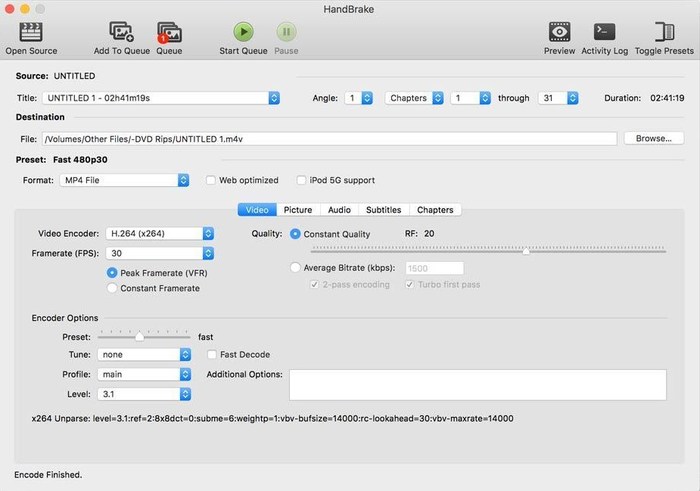Image resolution: width=700 pixels, height=491 pixels.
Task: Enable iPod 5G support checkbox
Action: (x=301, y=180)
